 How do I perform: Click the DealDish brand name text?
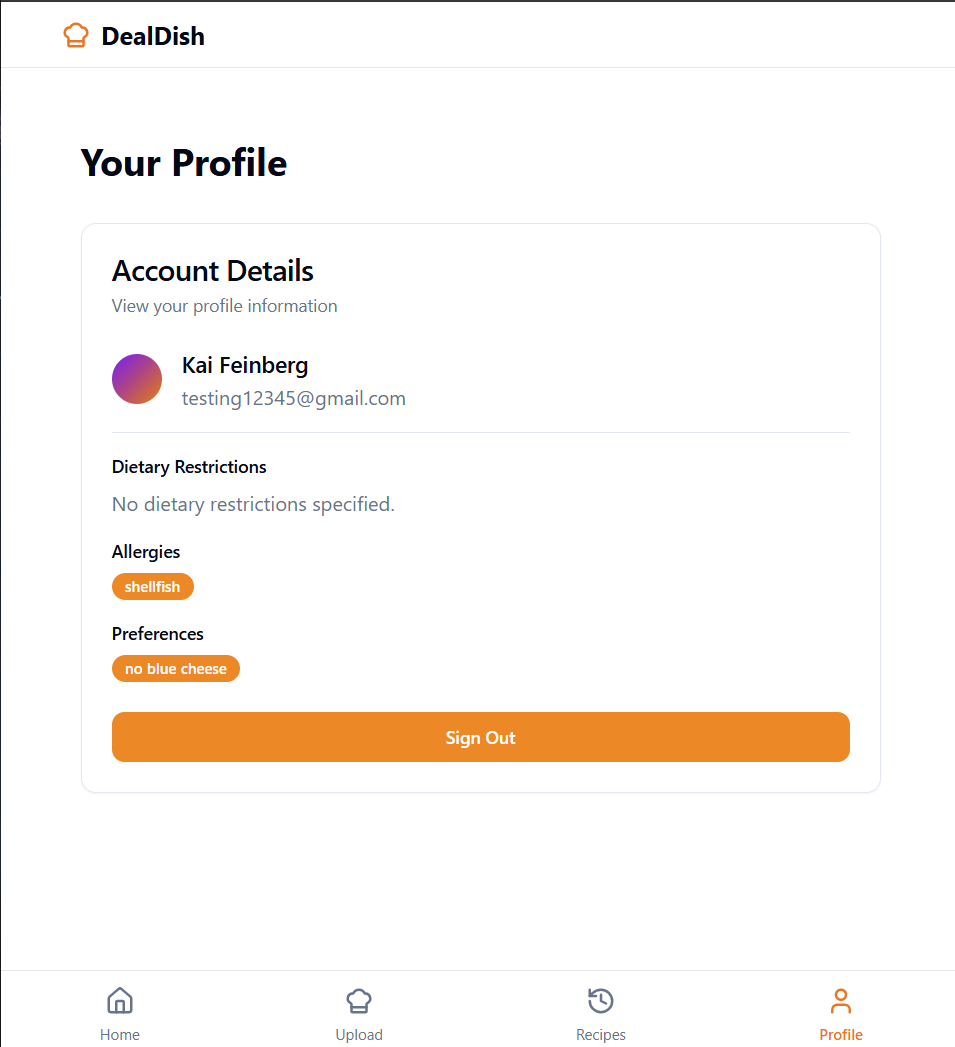[153, 36]
